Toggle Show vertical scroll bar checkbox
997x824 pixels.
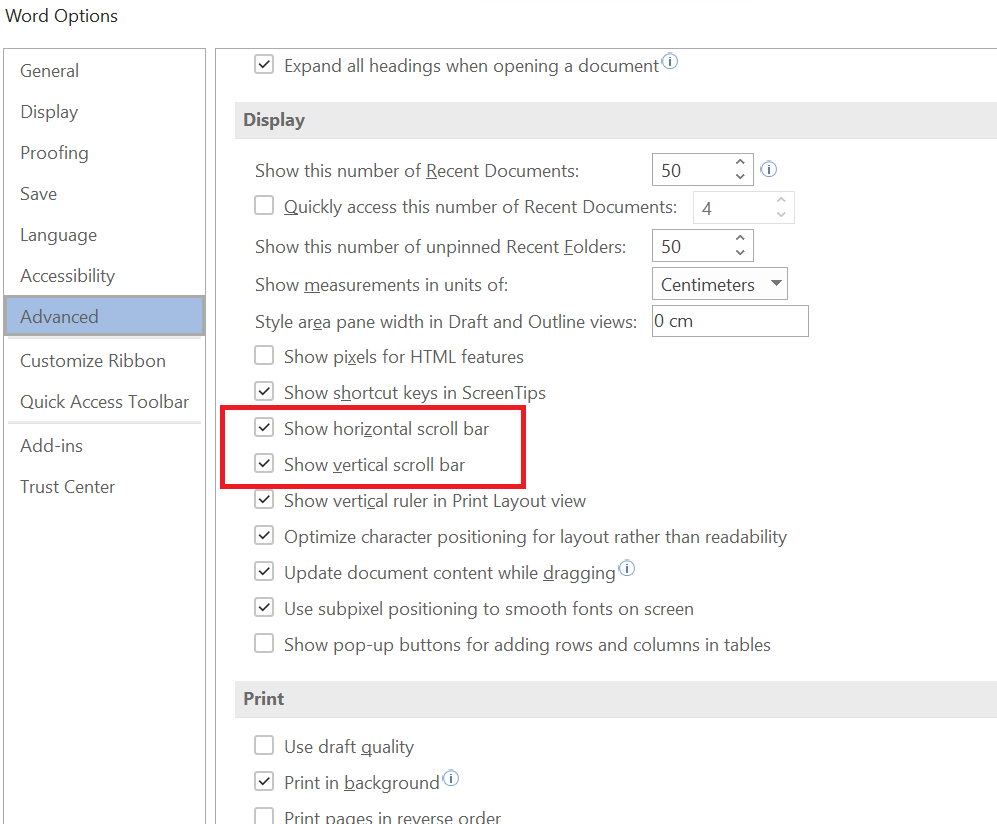[264, 464]
